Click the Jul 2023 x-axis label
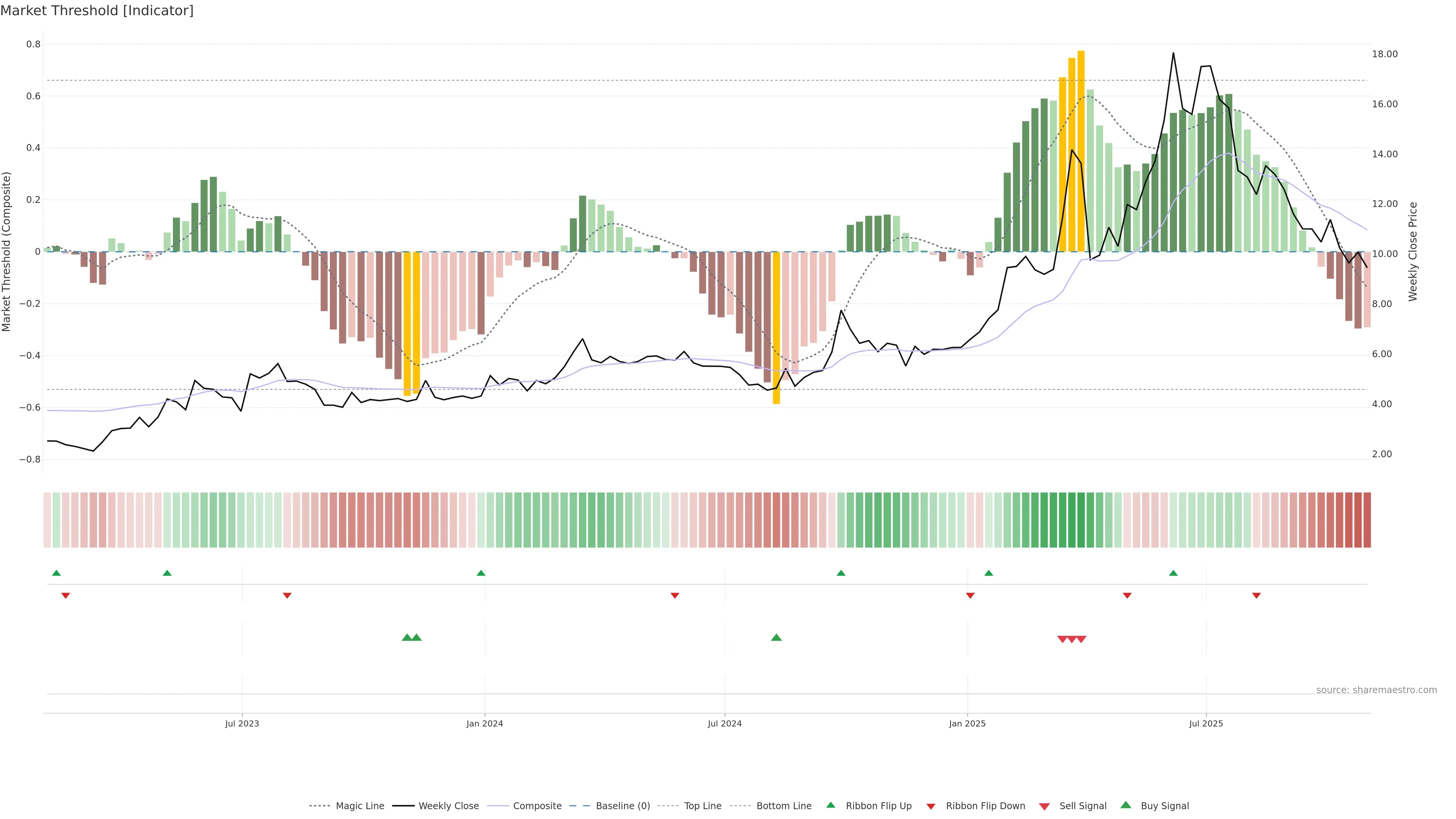The image size is (1456, 819). pyautogui.click(x=242, y=723)
